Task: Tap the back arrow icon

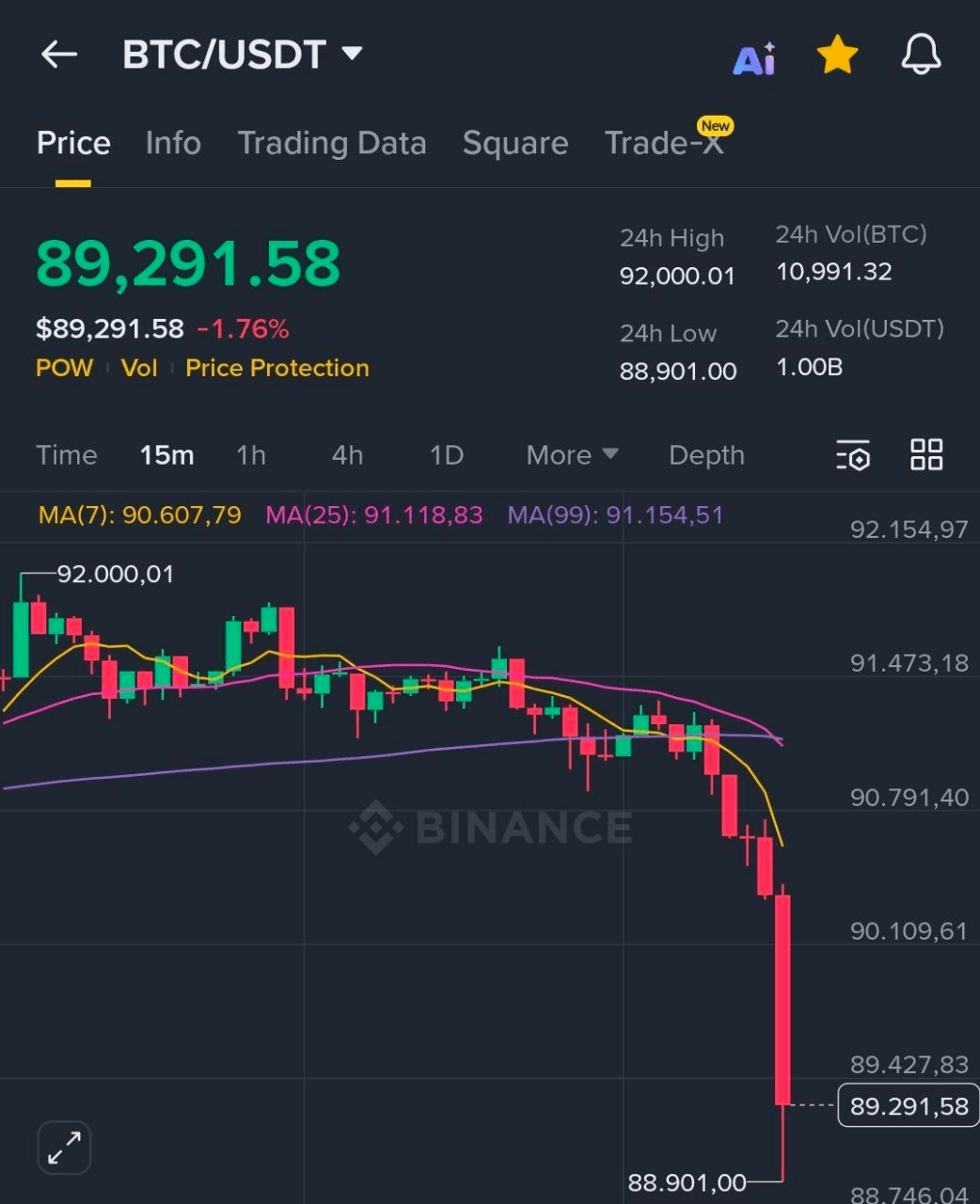Action: tap(59, 55)
